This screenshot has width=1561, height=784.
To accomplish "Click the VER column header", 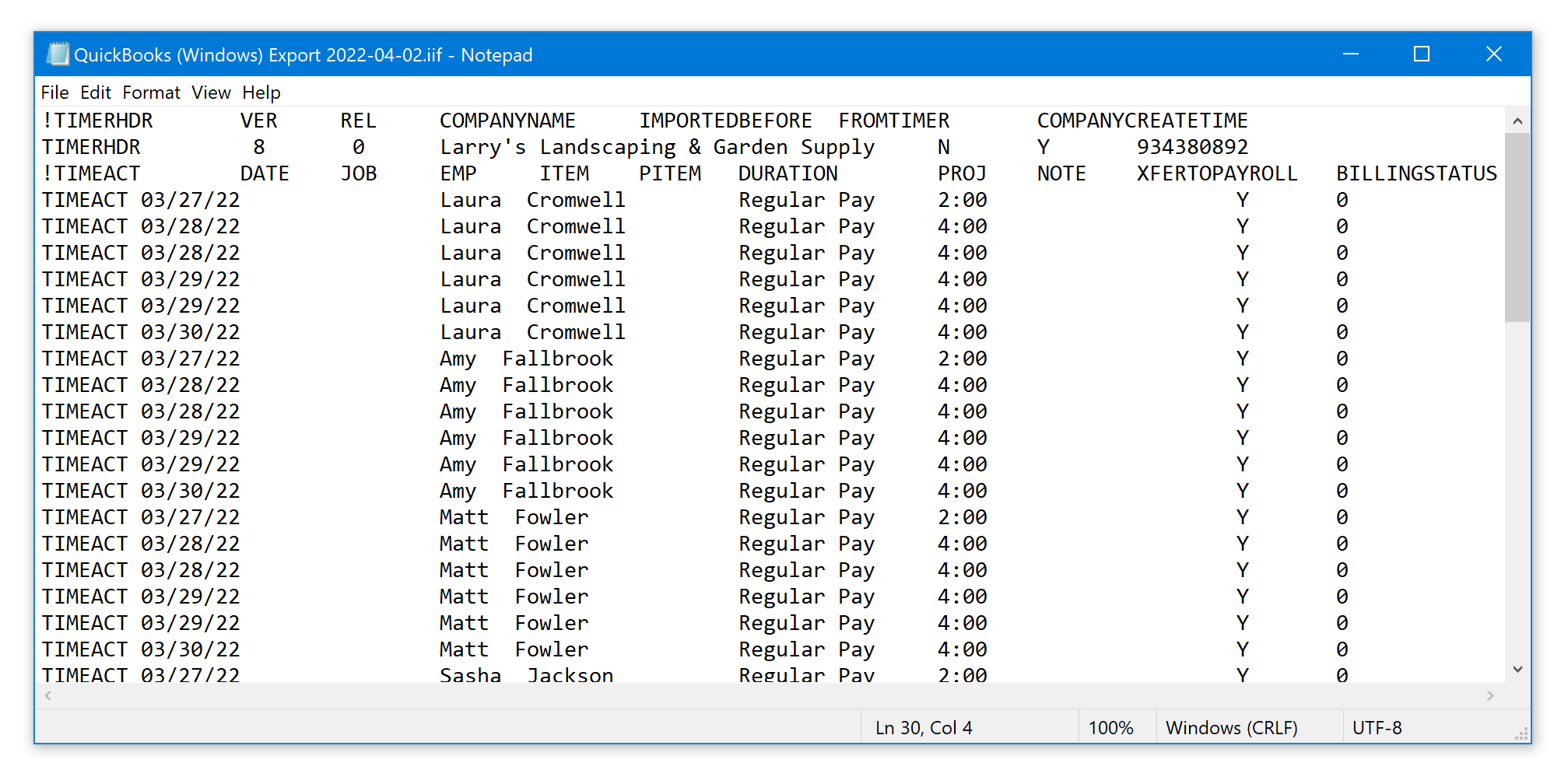I will [x=258, y=121].
